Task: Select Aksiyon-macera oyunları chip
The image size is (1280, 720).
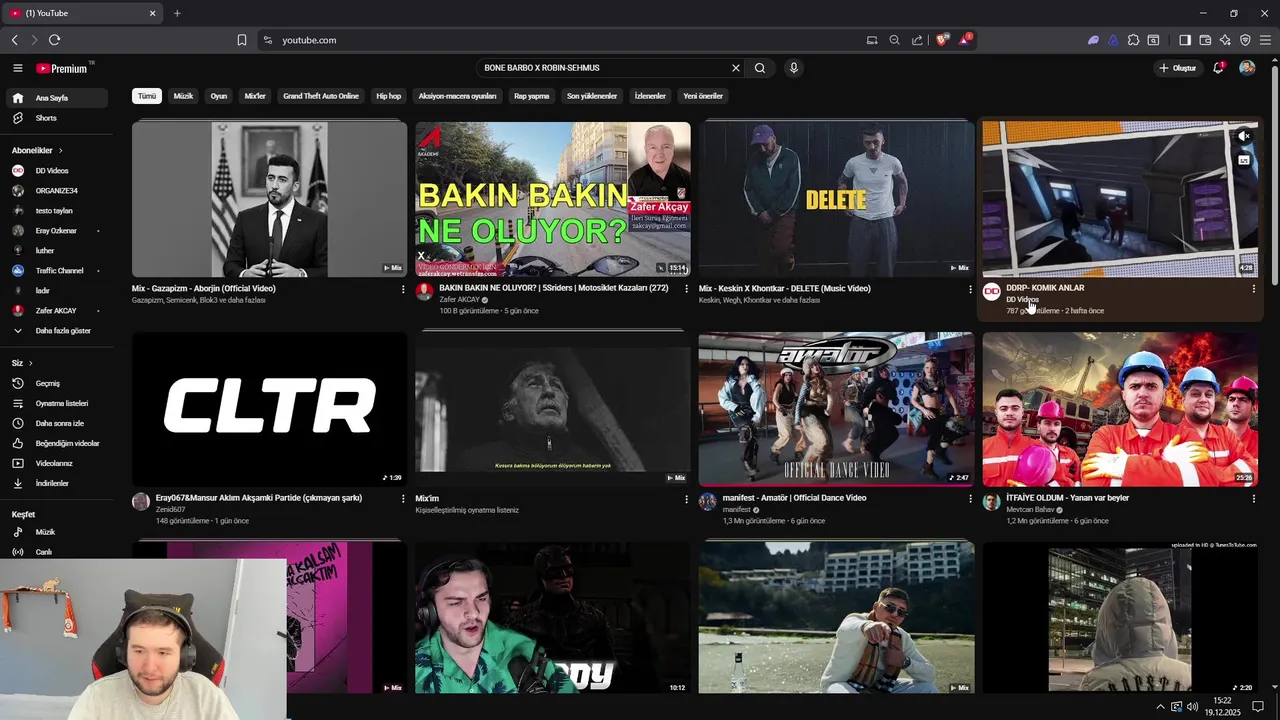Action: [457, 96]
